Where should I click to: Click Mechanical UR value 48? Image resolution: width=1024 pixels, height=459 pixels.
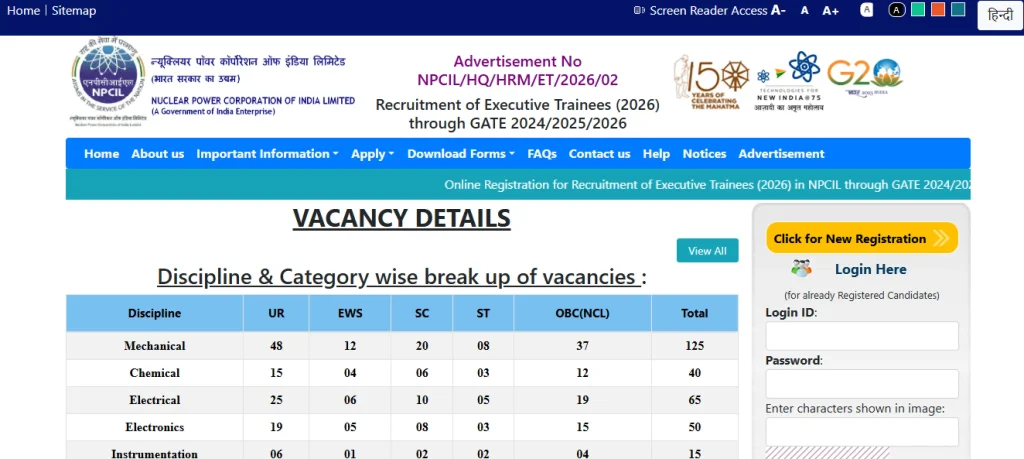[276, 346]
